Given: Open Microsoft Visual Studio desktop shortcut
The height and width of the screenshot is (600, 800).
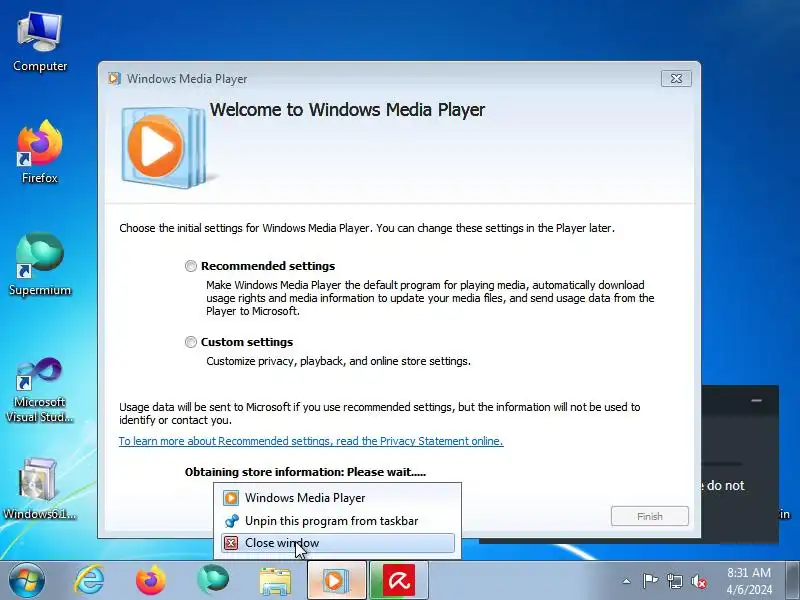Looking at the screenshot, I should pos(40,390).
